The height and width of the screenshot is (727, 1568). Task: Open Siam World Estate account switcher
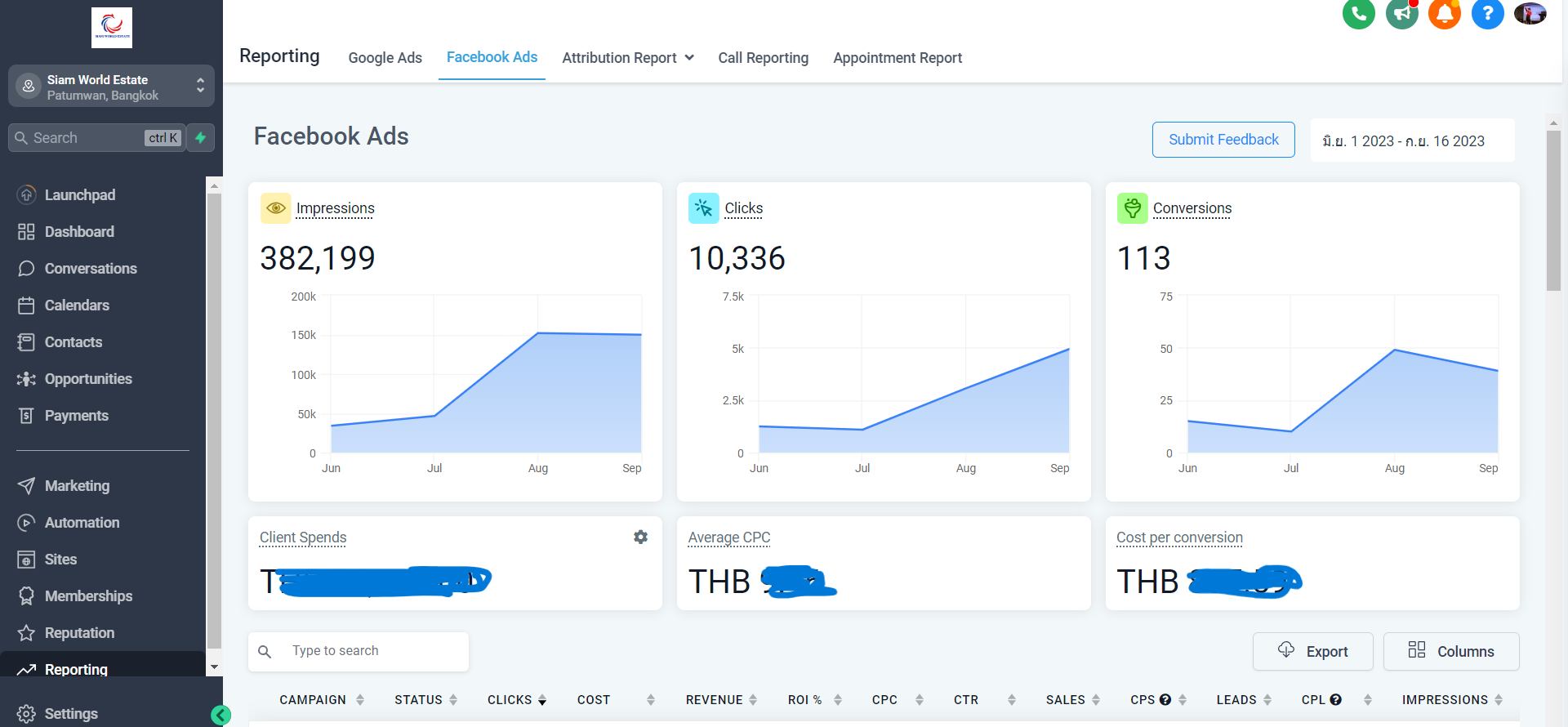click(x=111, y=87)
